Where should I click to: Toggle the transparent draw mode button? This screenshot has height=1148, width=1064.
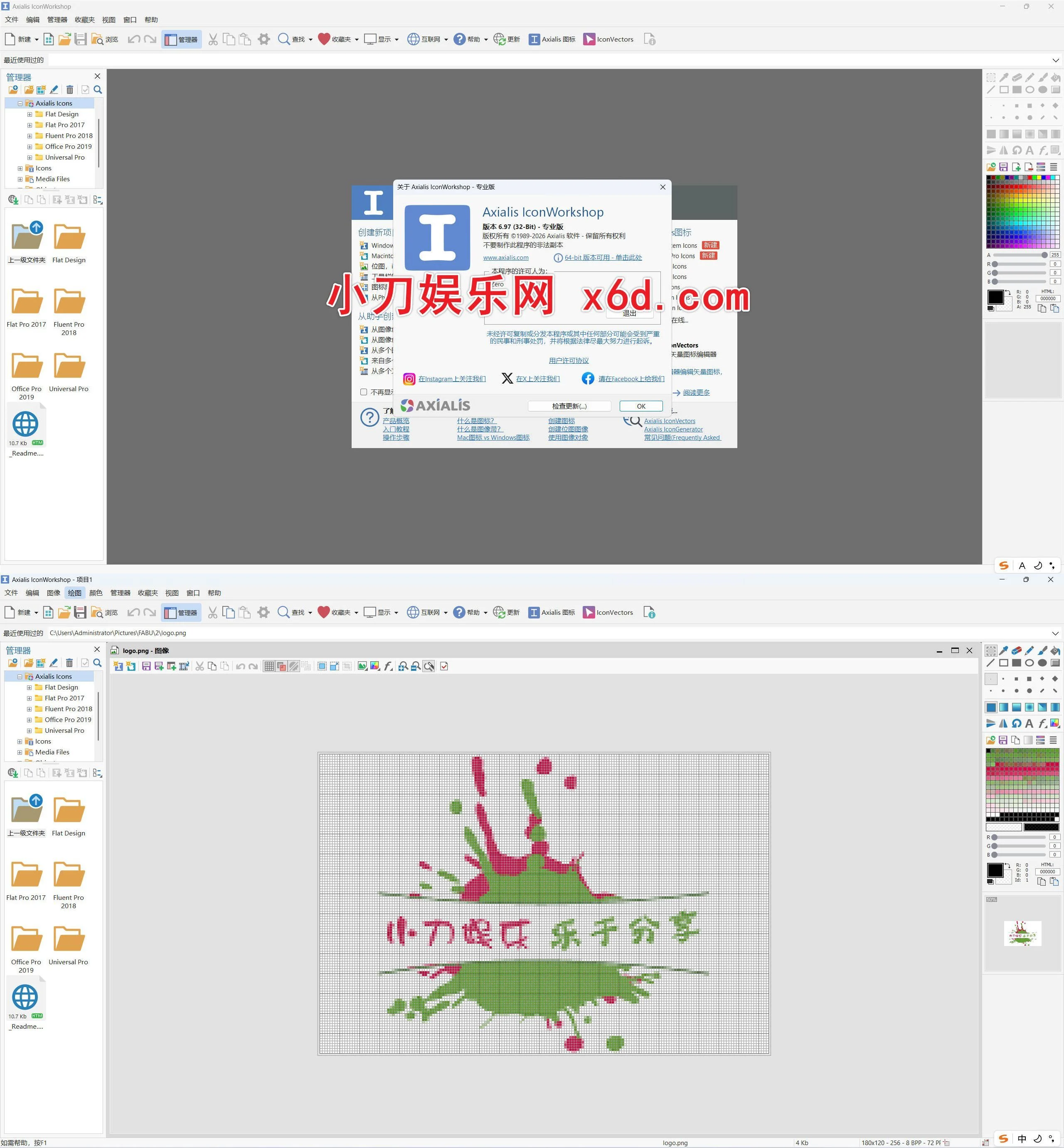[x=294, y=666]
